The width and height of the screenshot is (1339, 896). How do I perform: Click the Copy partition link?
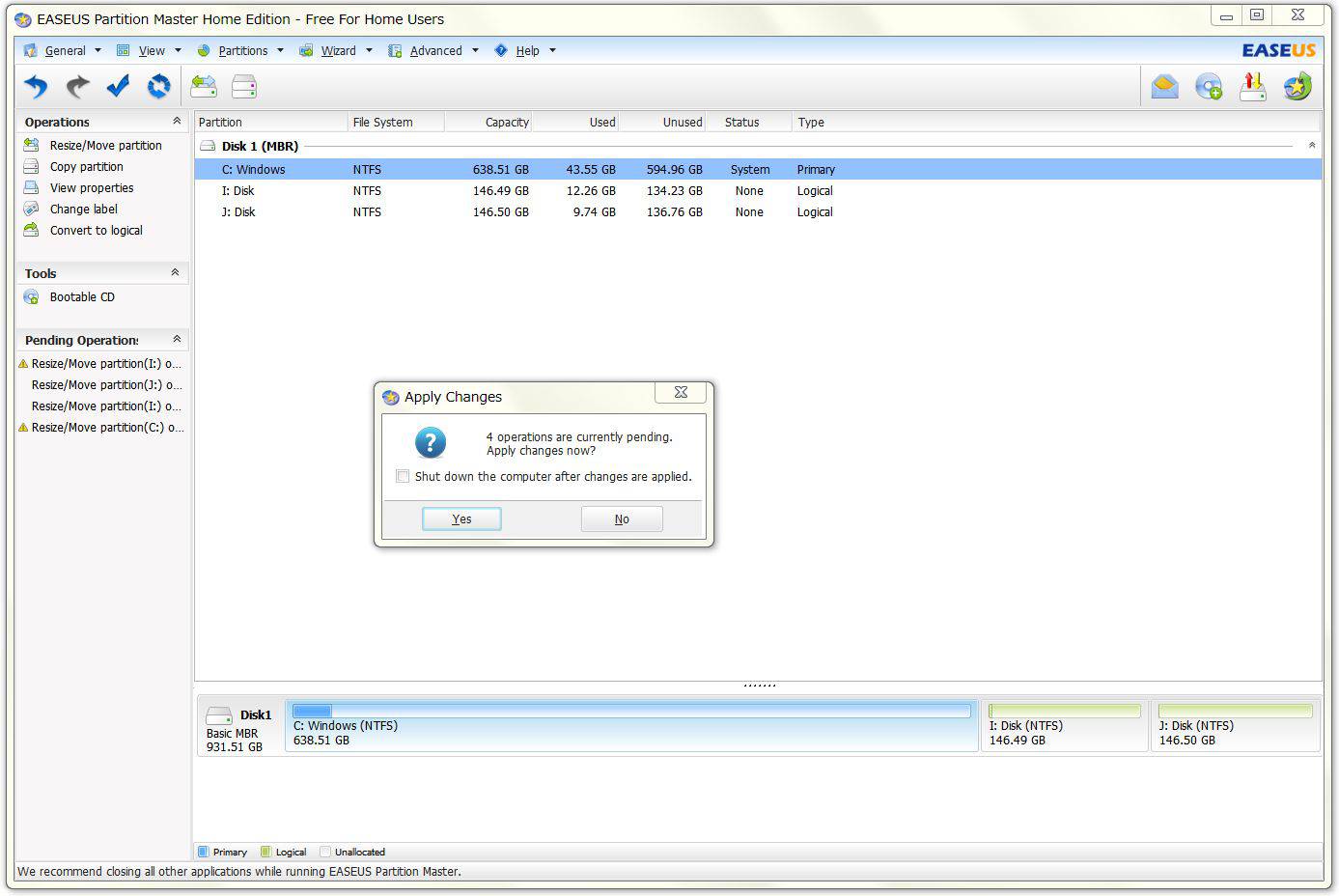pyautogui.click(x=87, y=166)
